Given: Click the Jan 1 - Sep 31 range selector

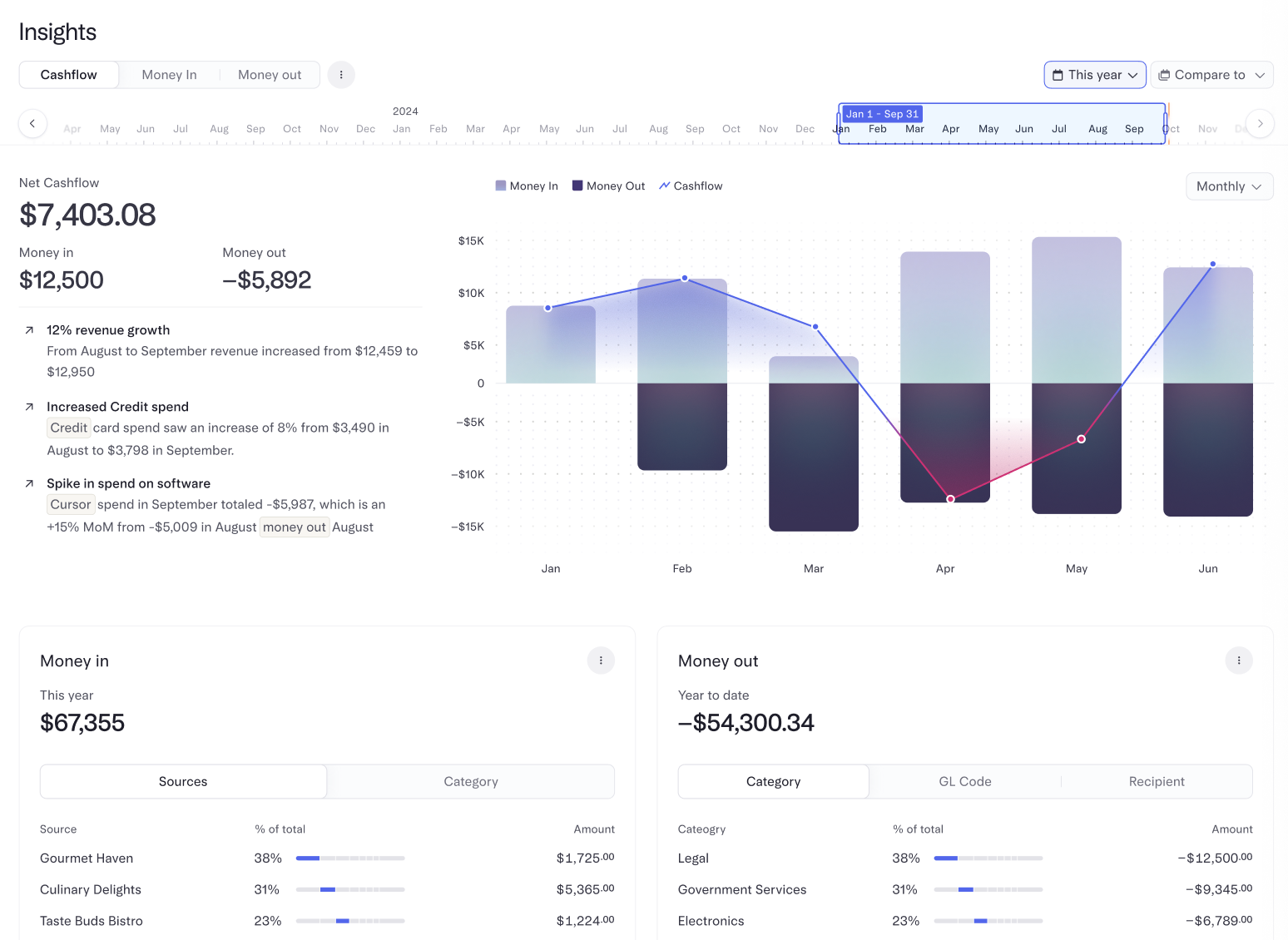Looking at the screenshot, I should pyautogui.click(x=882, y=114).
